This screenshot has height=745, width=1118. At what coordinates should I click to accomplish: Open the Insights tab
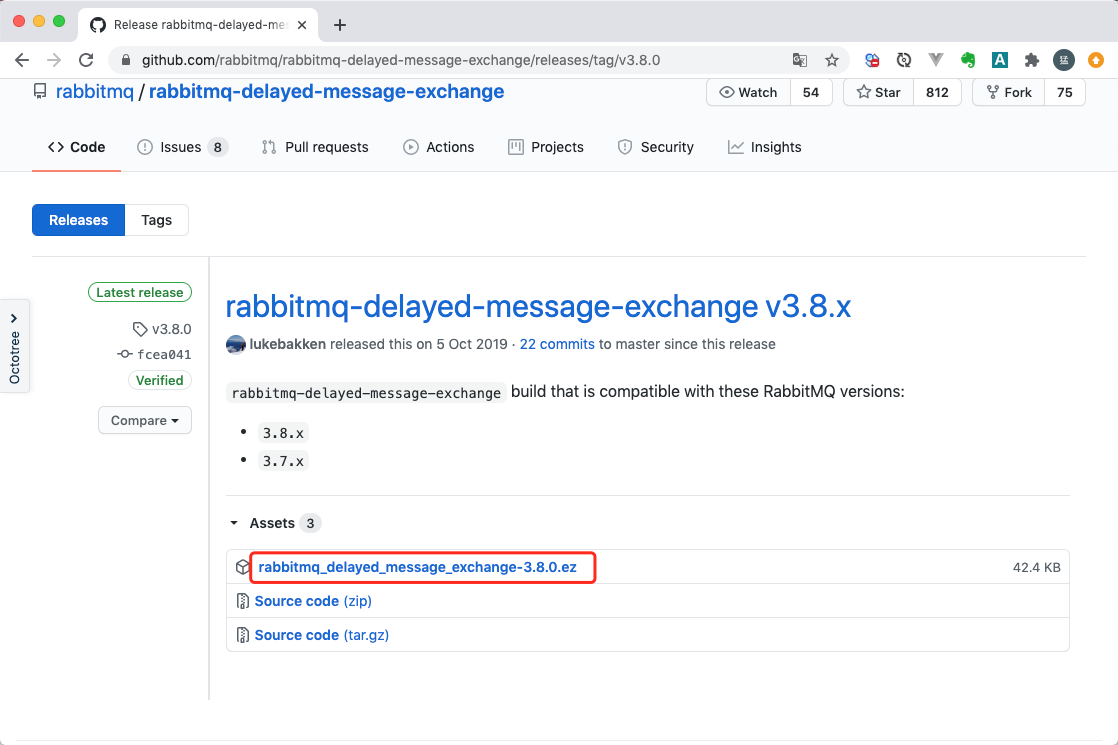click(764, 147)
